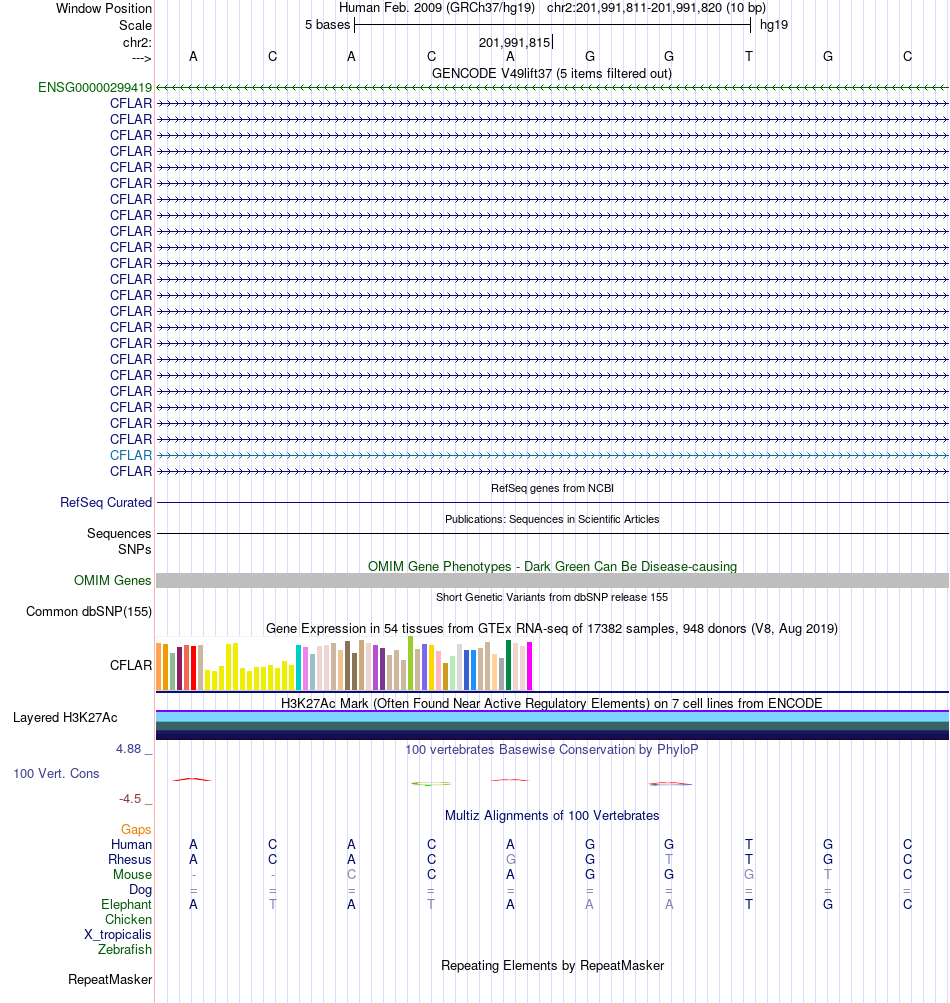
Task: Click the 100 Vert. Cons track label
Action: pos(56,773)
